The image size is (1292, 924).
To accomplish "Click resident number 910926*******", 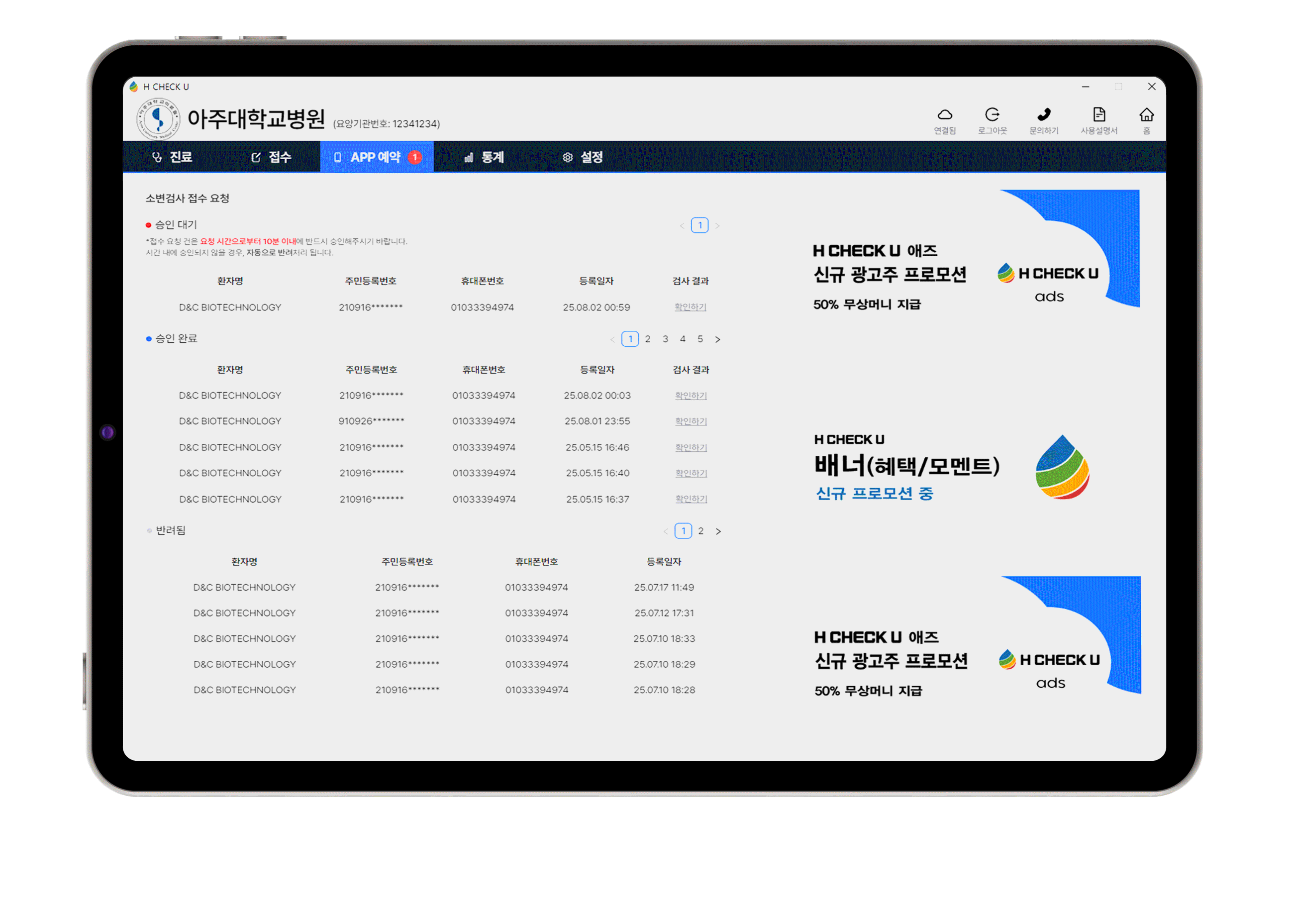I will (x=371, y=421).
